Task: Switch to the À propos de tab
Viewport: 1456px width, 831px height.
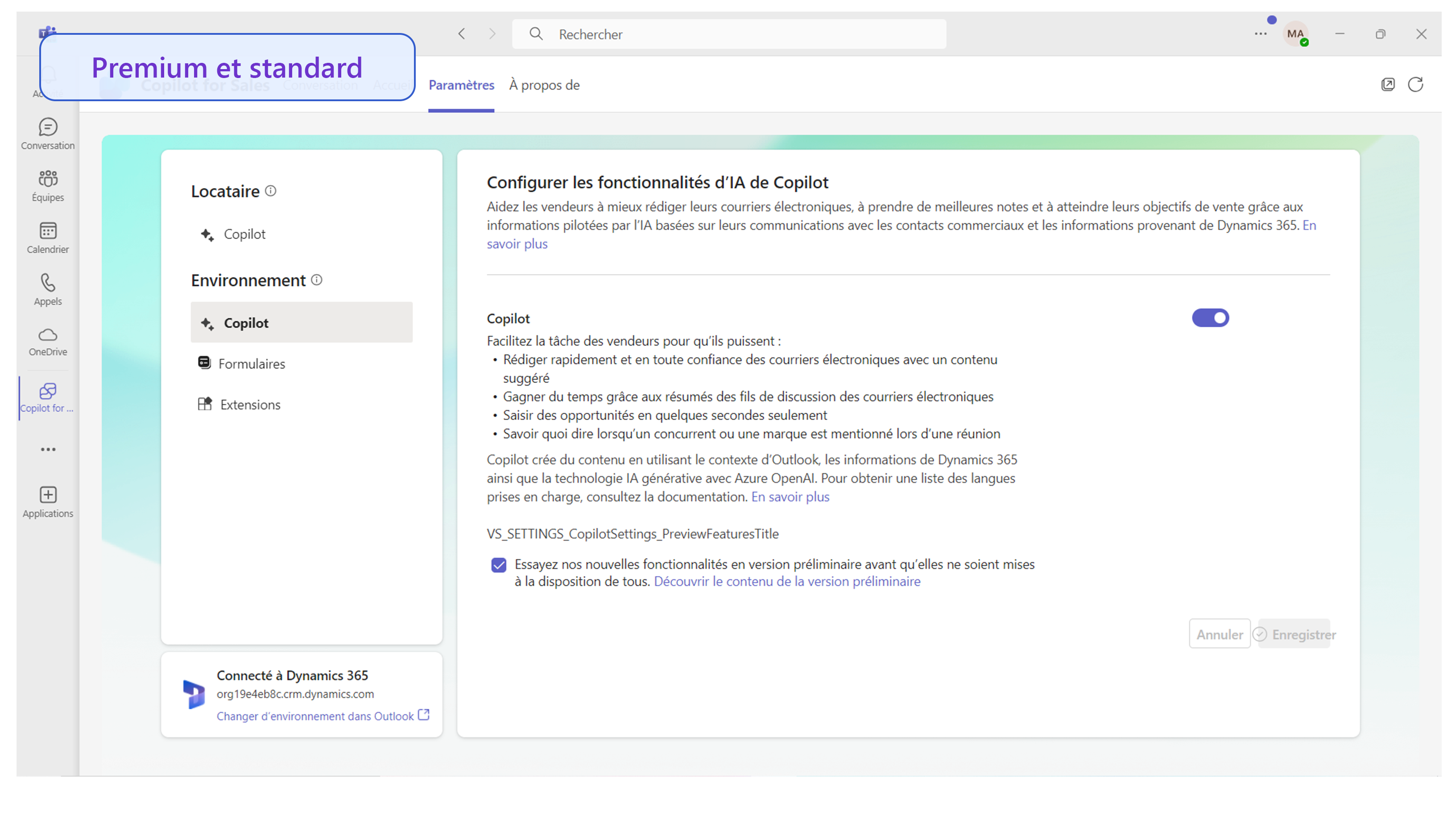Action: [544, 85]
